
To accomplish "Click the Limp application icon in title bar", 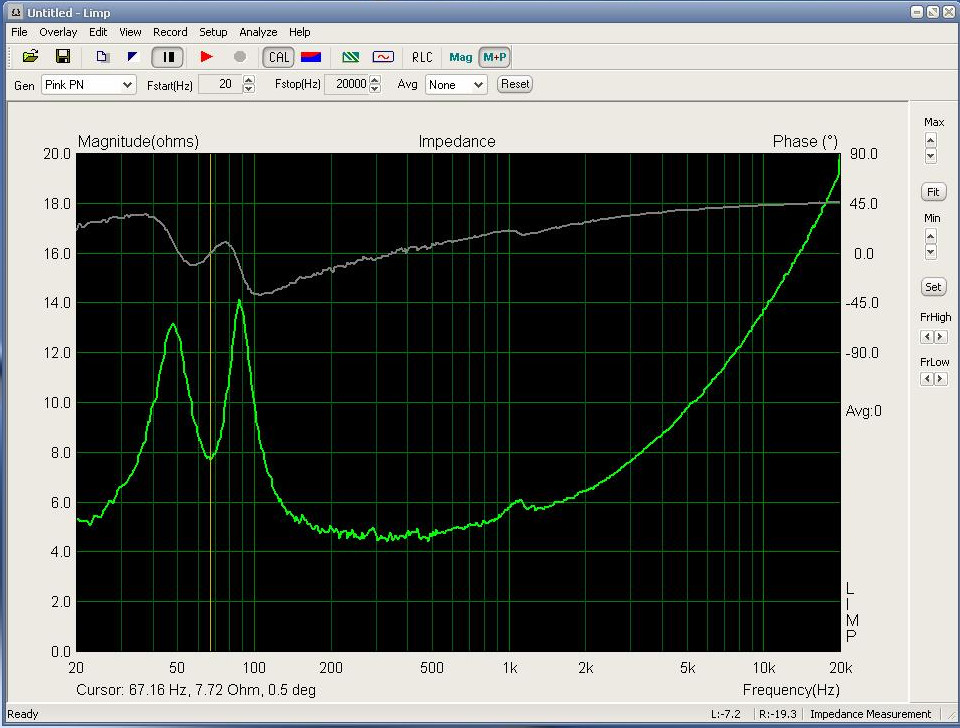I will tap(15, 12).
